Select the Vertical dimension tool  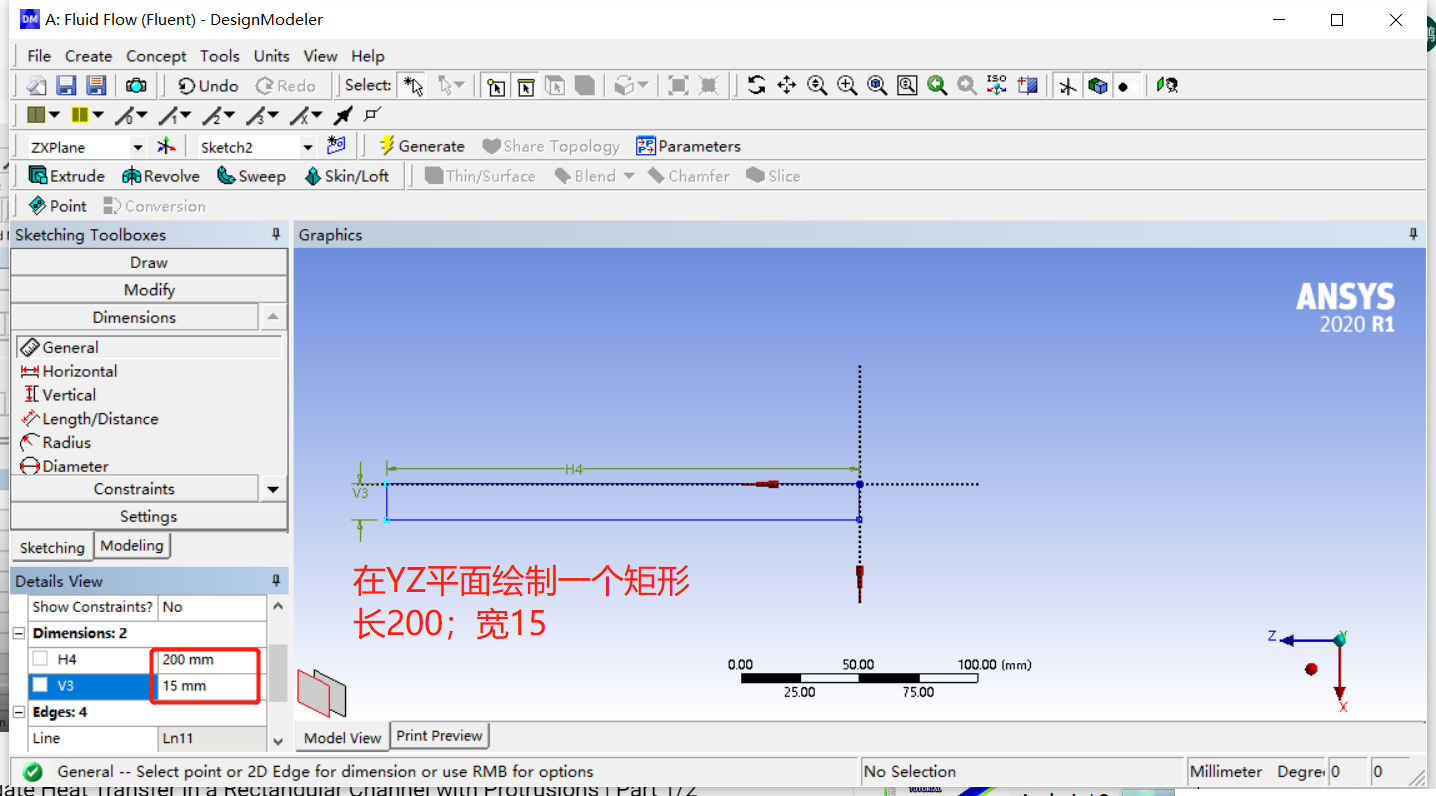[58, 395]
